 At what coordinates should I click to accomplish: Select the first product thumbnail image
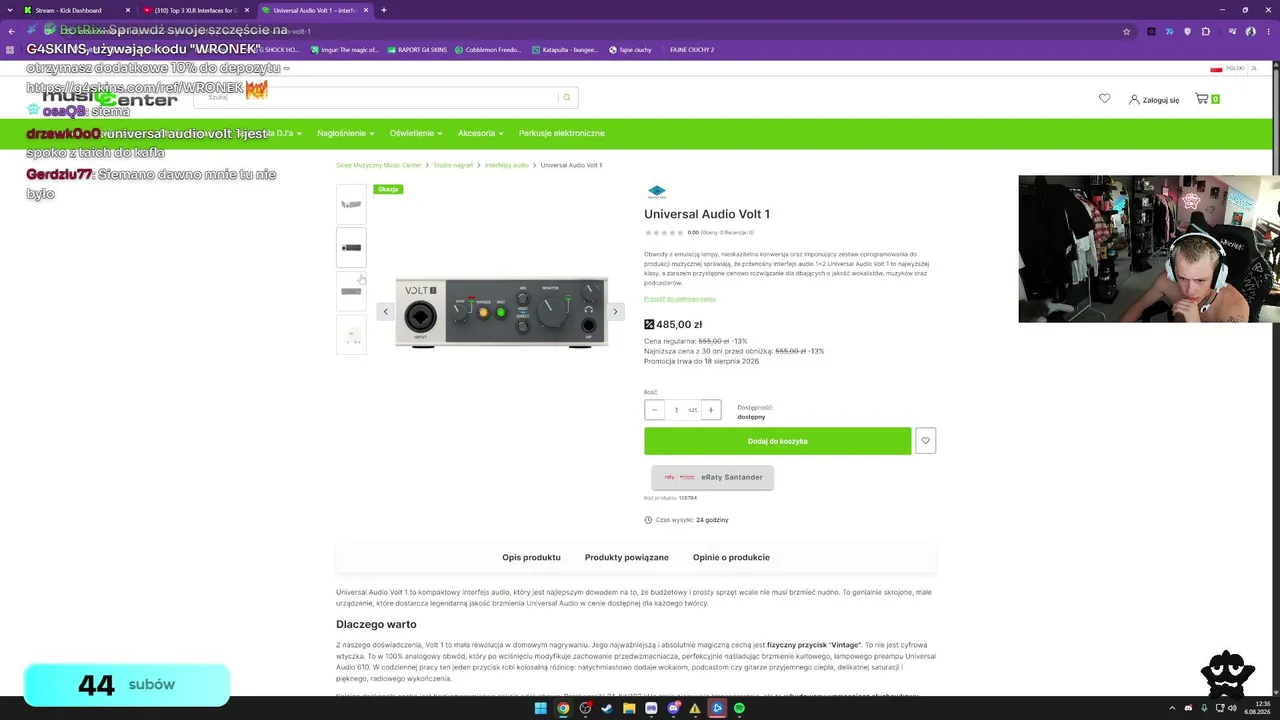351,204
